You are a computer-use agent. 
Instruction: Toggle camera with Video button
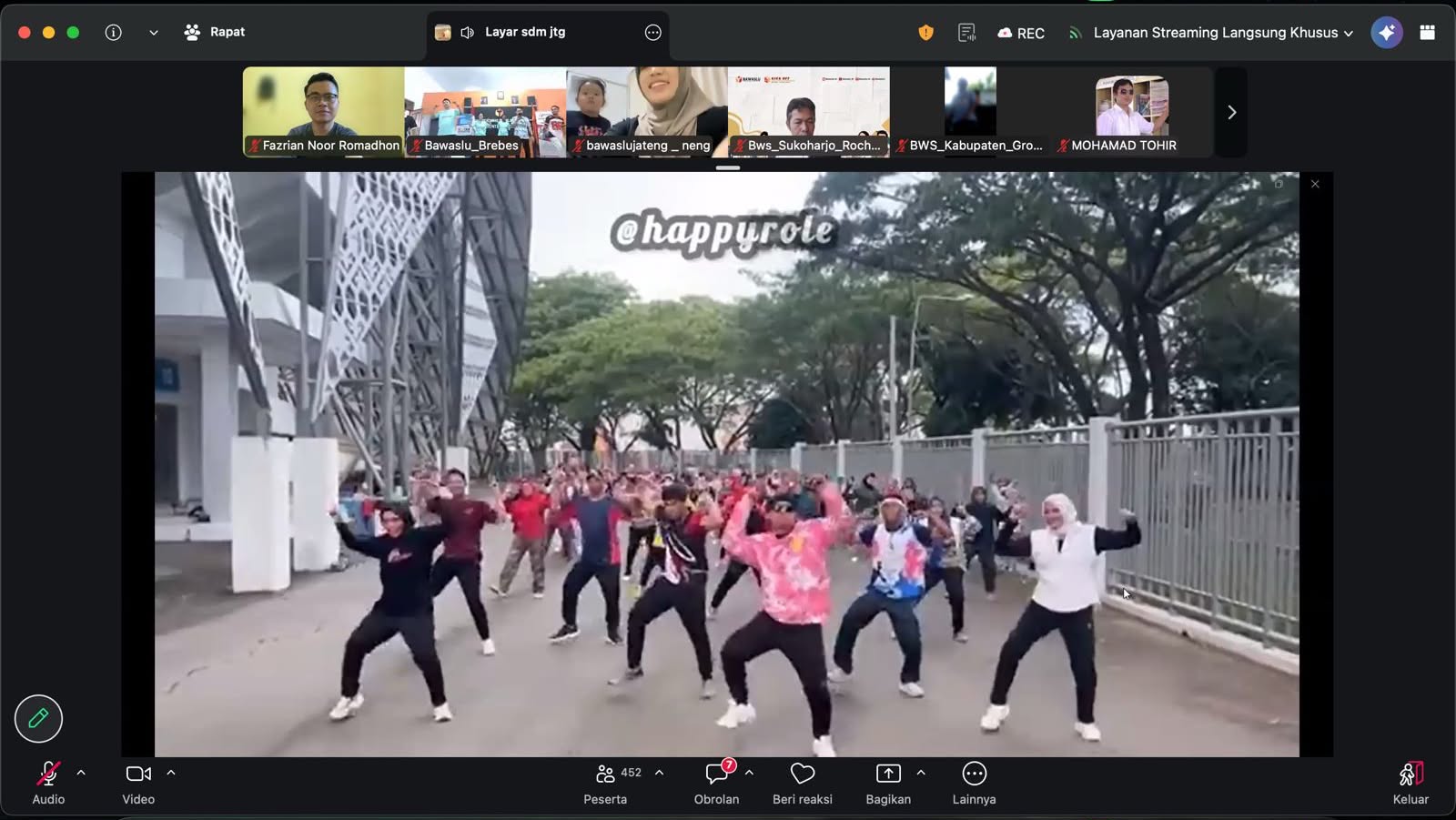click(x=138, y=783)
